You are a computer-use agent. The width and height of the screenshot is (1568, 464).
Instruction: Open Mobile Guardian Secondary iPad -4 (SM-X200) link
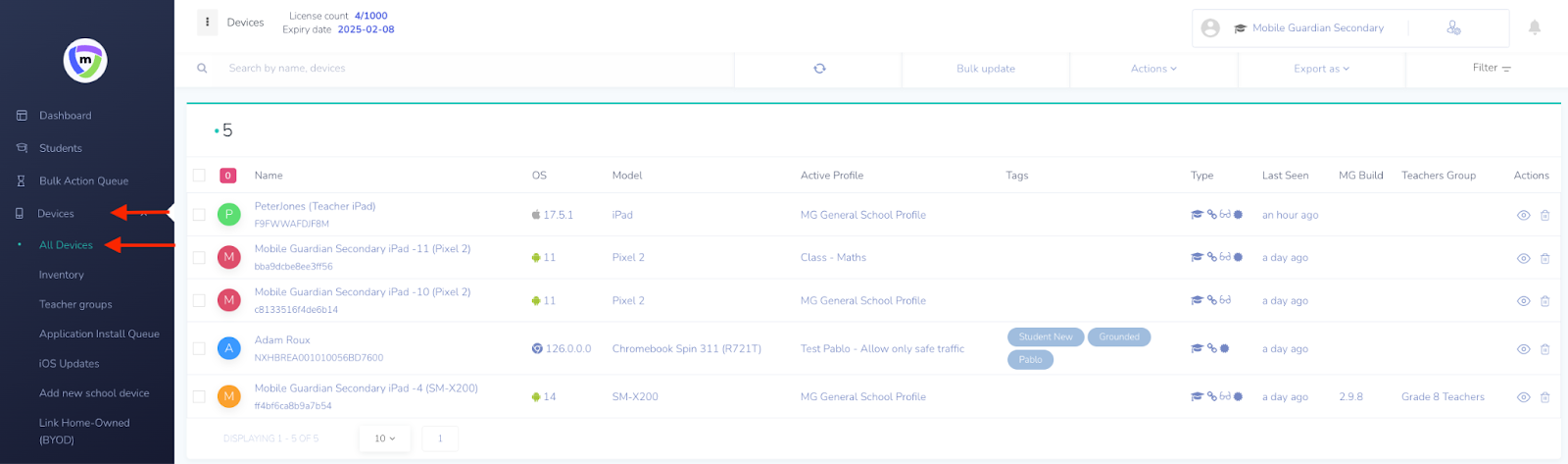pyautogui.click(x=366, y=388)
